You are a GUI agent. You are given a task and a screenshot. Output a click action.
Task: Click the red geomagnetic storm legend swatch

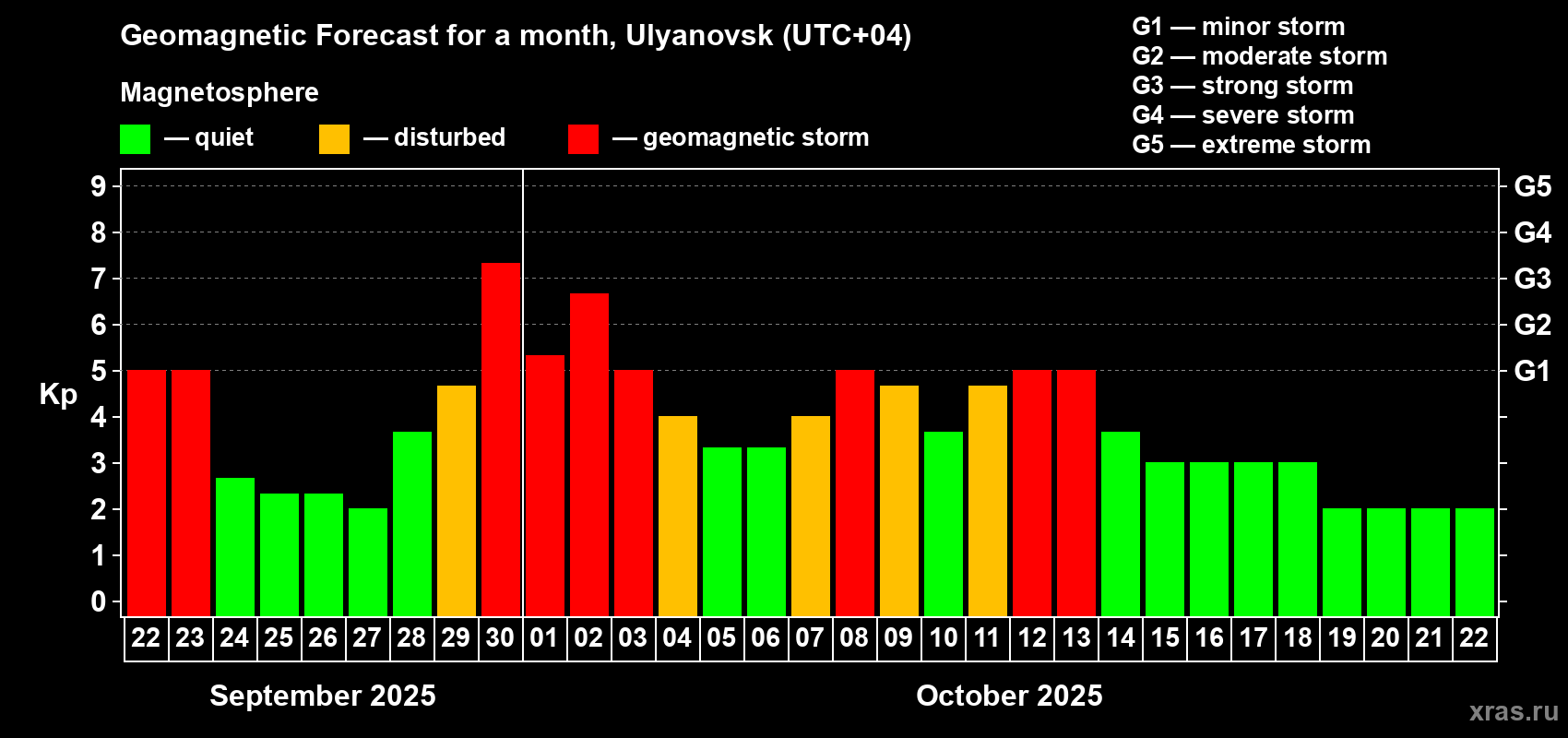[x=584, y=139]
